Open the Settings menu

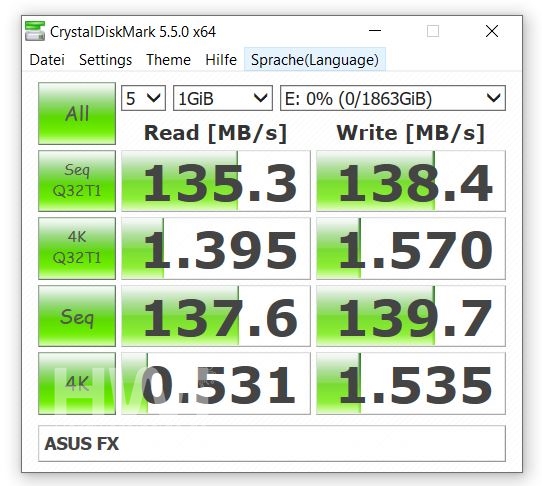click(x=105, y=60)
